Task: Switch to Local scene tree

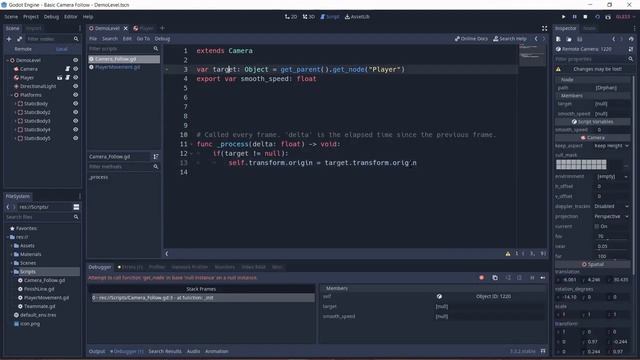Action: (62, 49)
